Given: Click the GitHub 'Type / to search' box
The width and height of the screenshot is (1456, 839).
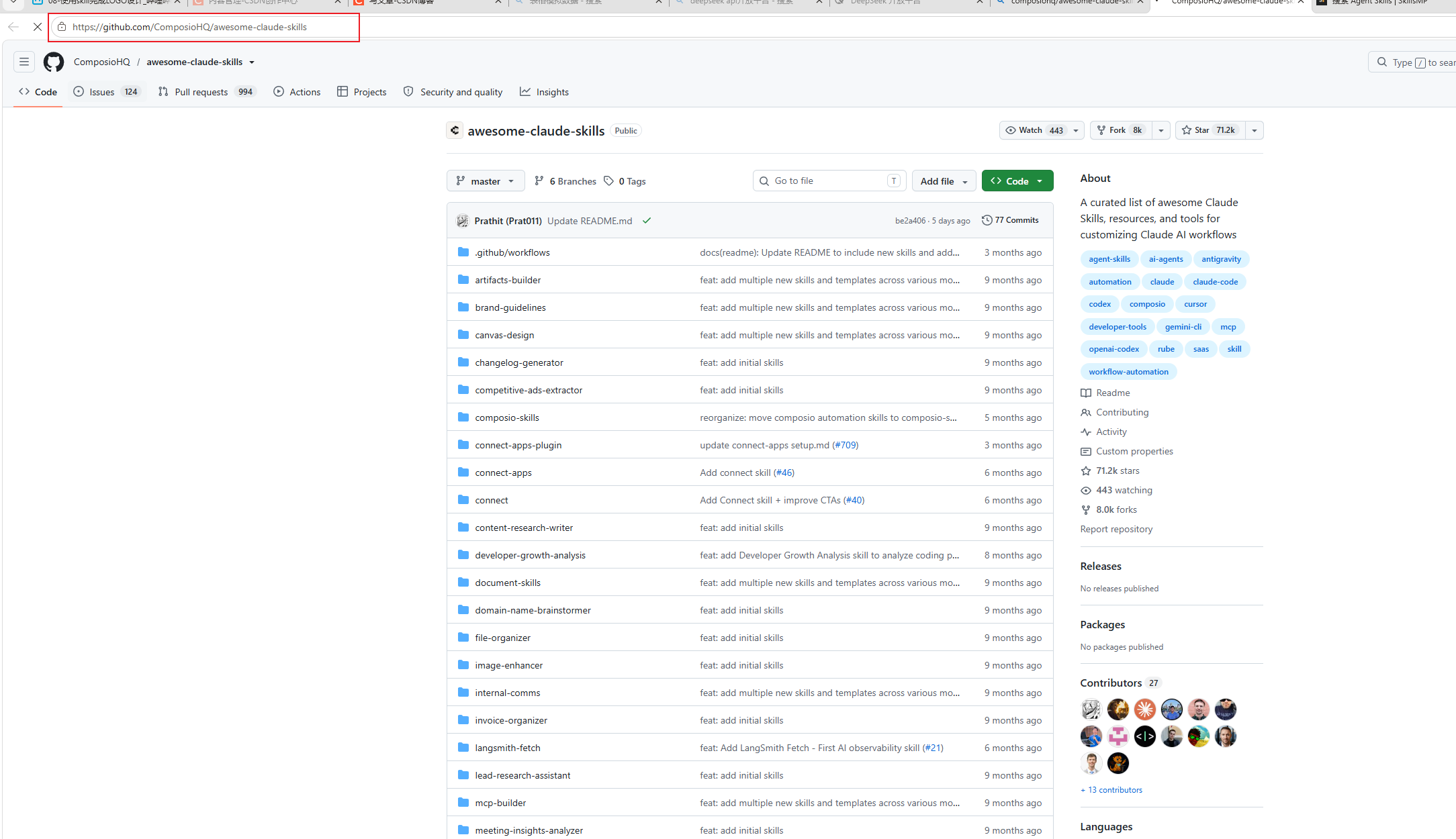Looking at the screenshot, I should pos(1412,62).
